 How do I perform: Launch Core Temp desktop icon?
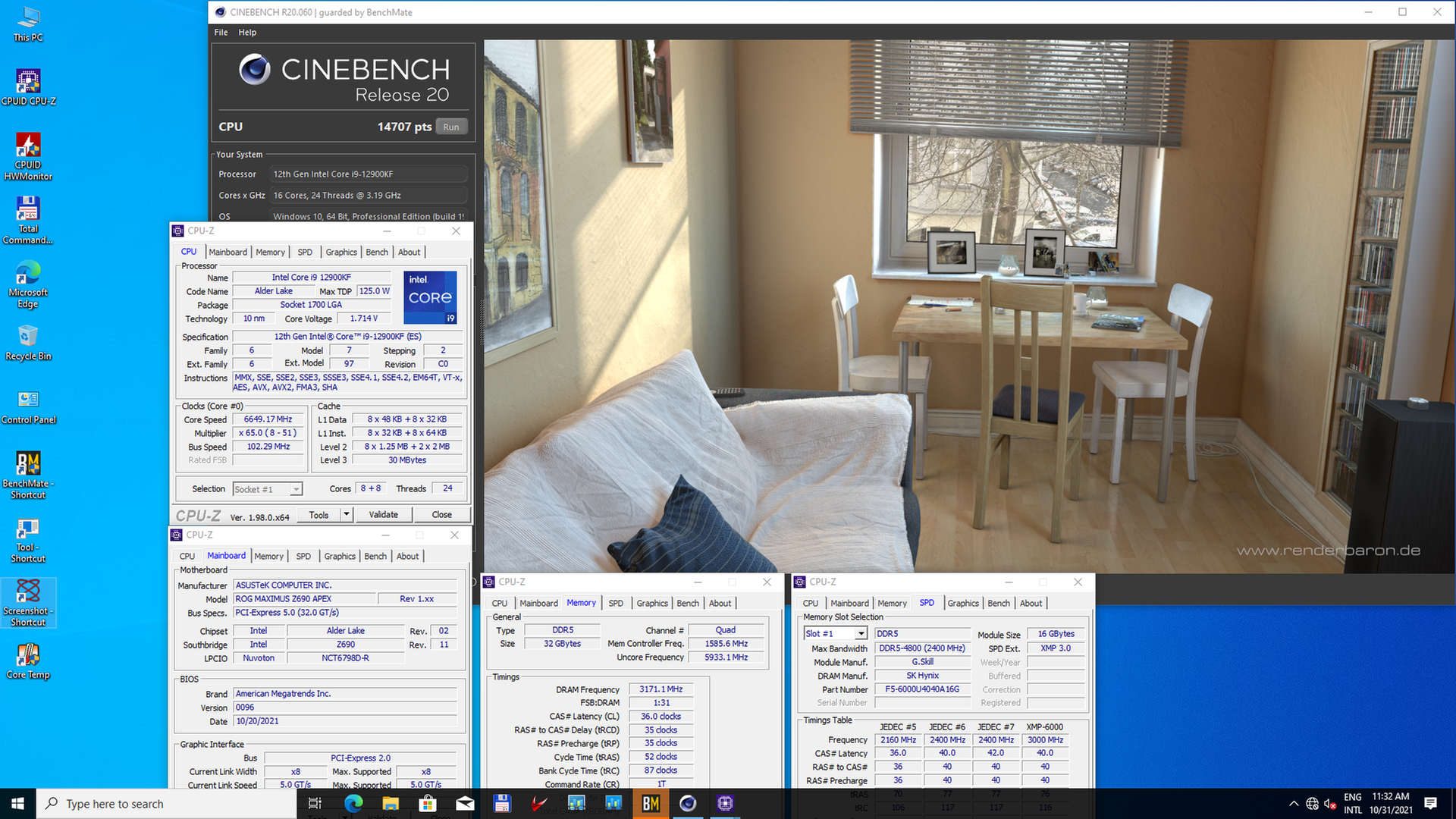click(28, 661)
